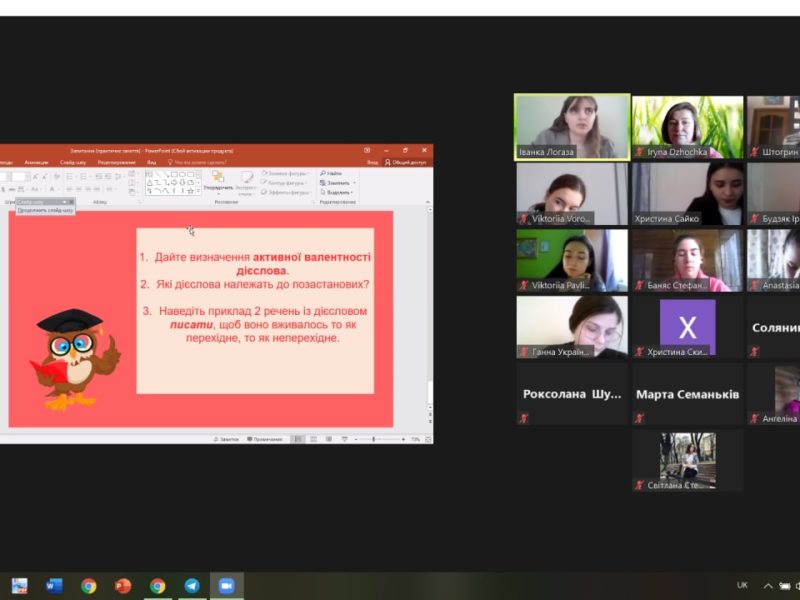Screen dimensions: 800x600
Task: Expand the Replace (Заменить) dropdown
Action: (337, 183)
